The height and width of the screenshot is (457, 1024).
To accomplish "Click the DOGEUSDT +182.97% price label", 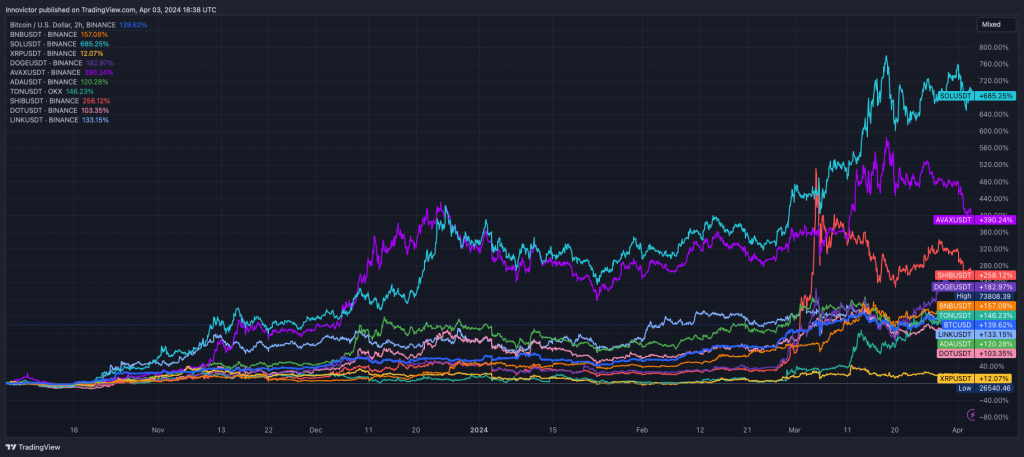I will point(974,287).
